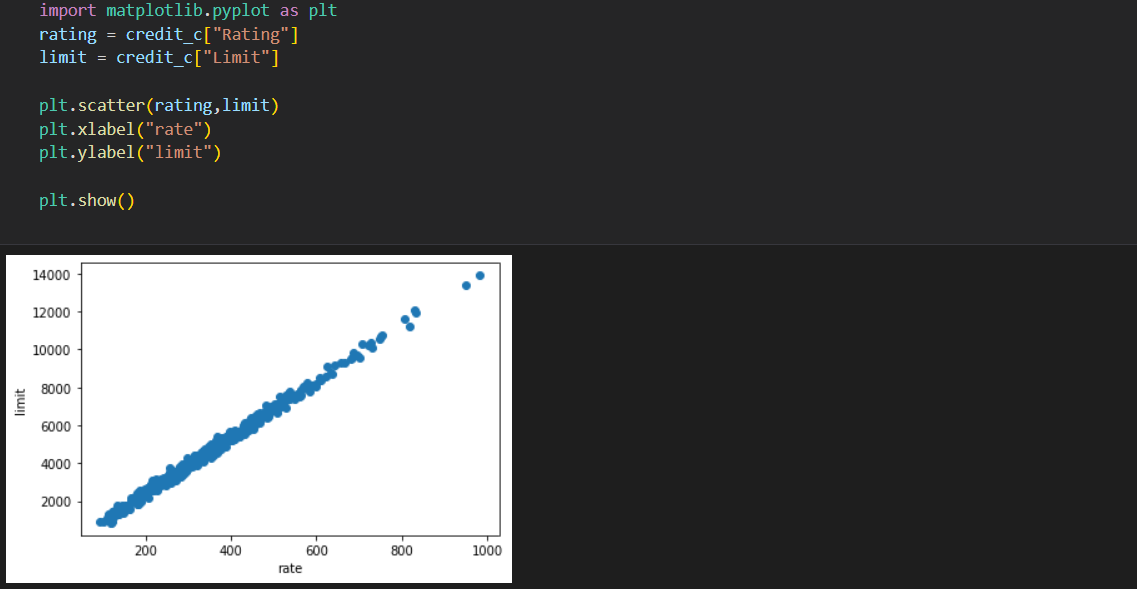The height and width of the screenshot is (589, 1137).
Task: Click the vertical 'limit' y-axis label on the plot
Action: (x=20, y=401)
